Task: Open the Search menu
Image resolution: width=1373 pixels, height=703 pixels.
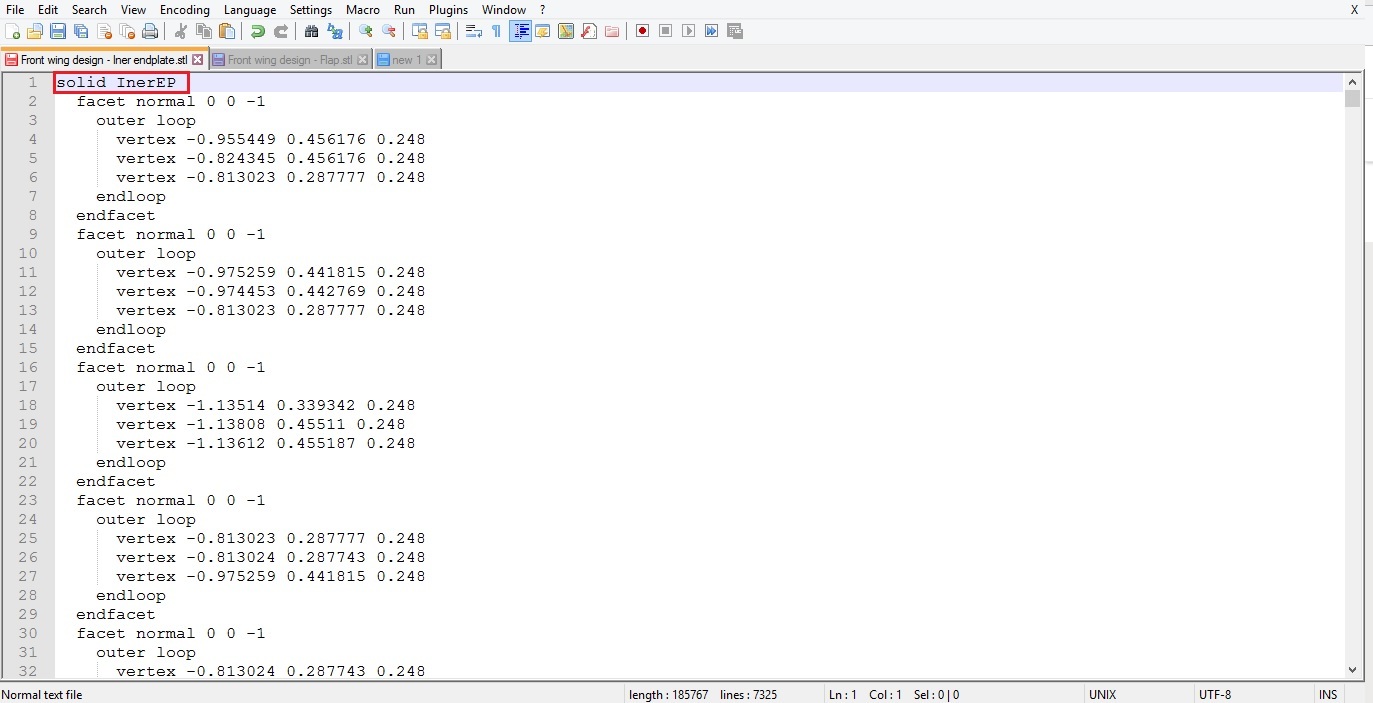Action: 89,9
